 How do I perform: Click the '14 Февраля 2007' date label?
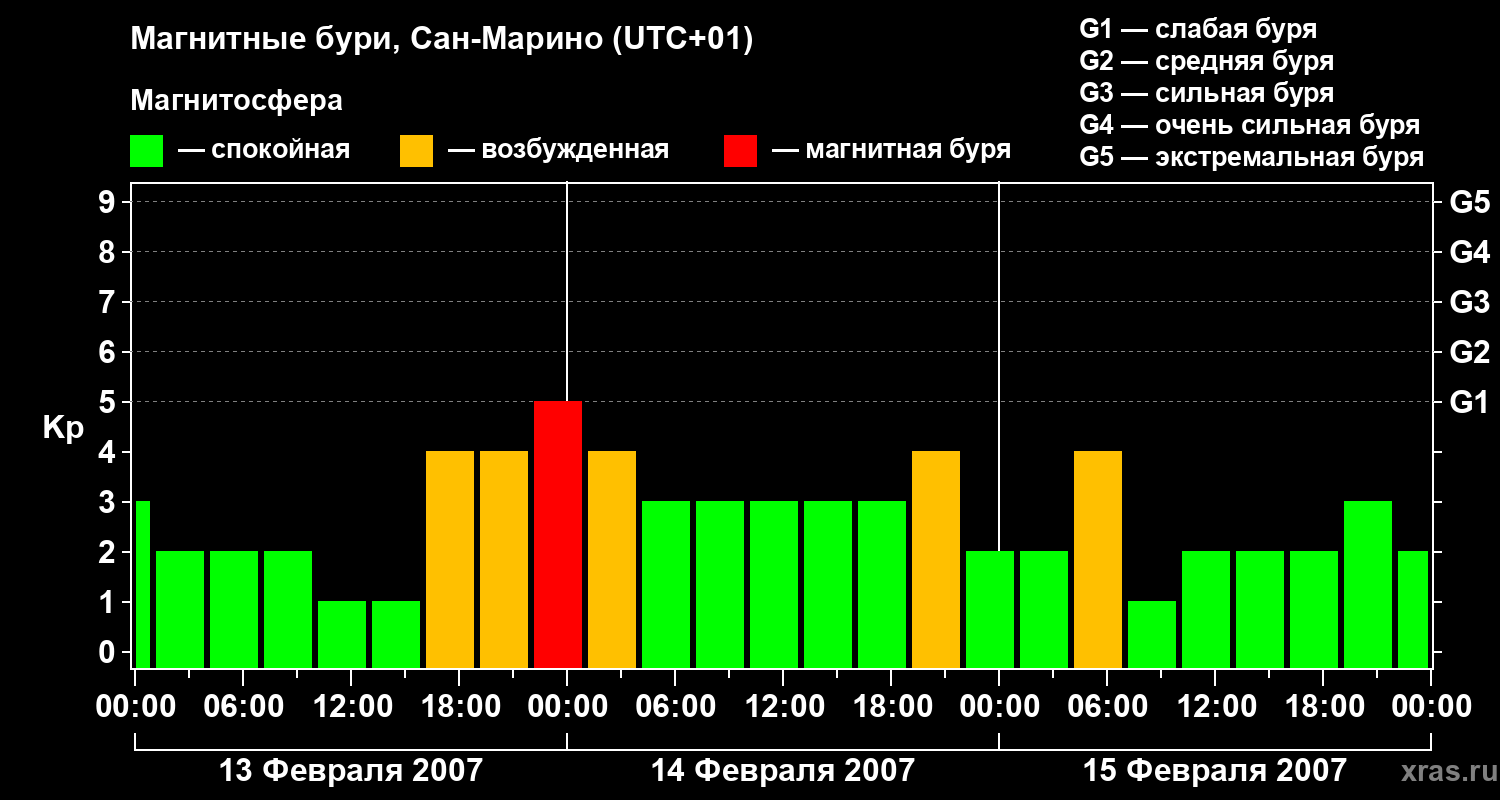782,770
